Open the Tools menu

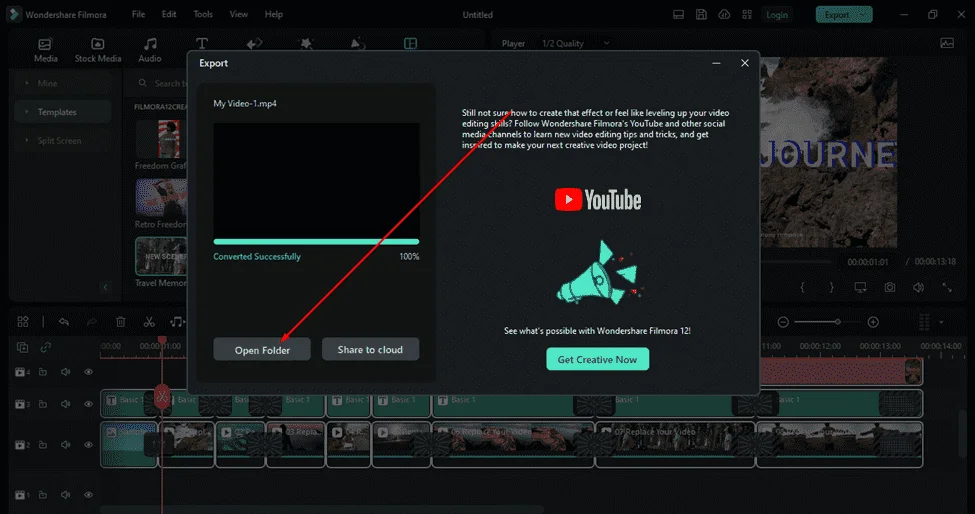point(203,14)
